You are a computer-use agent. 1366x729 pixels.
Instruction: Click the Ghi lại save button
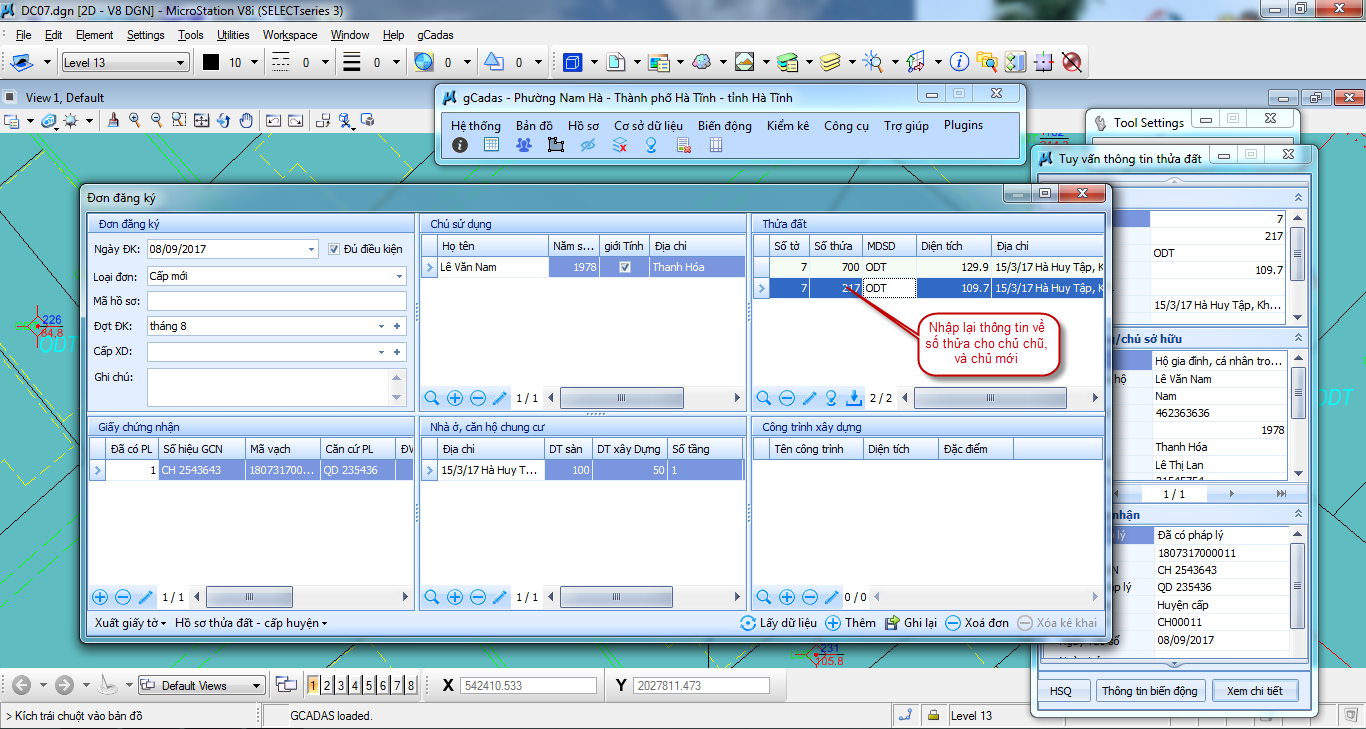tap(911, 623)
